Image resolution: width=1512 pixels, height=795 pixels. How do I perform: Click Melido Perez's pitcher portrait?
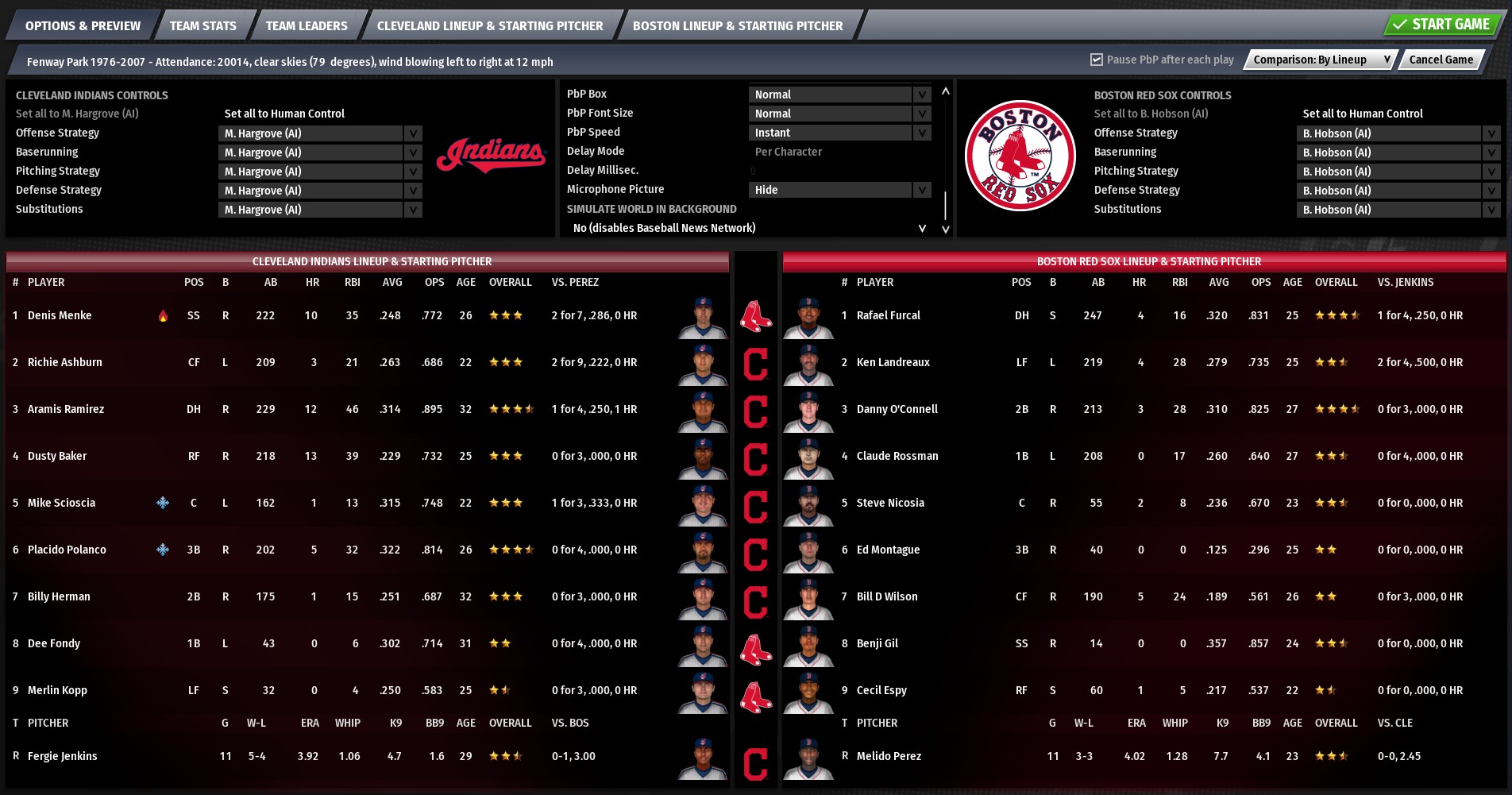point(808,758)
